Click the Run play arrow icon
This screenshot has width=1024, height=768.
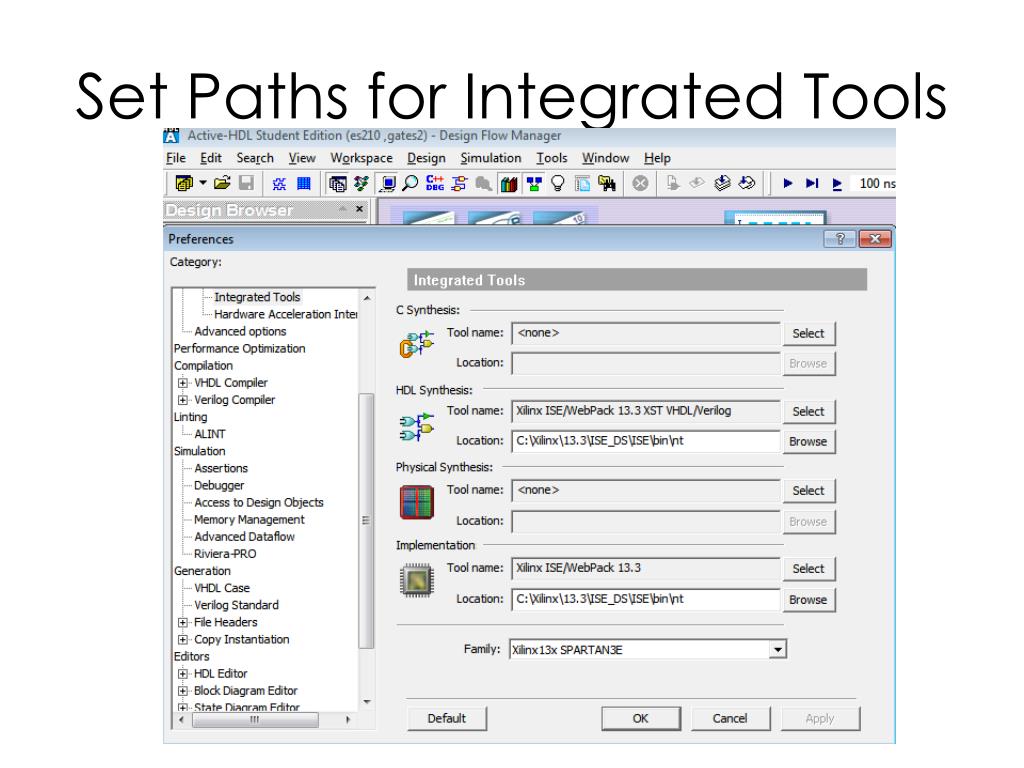[x=788, y=184]
